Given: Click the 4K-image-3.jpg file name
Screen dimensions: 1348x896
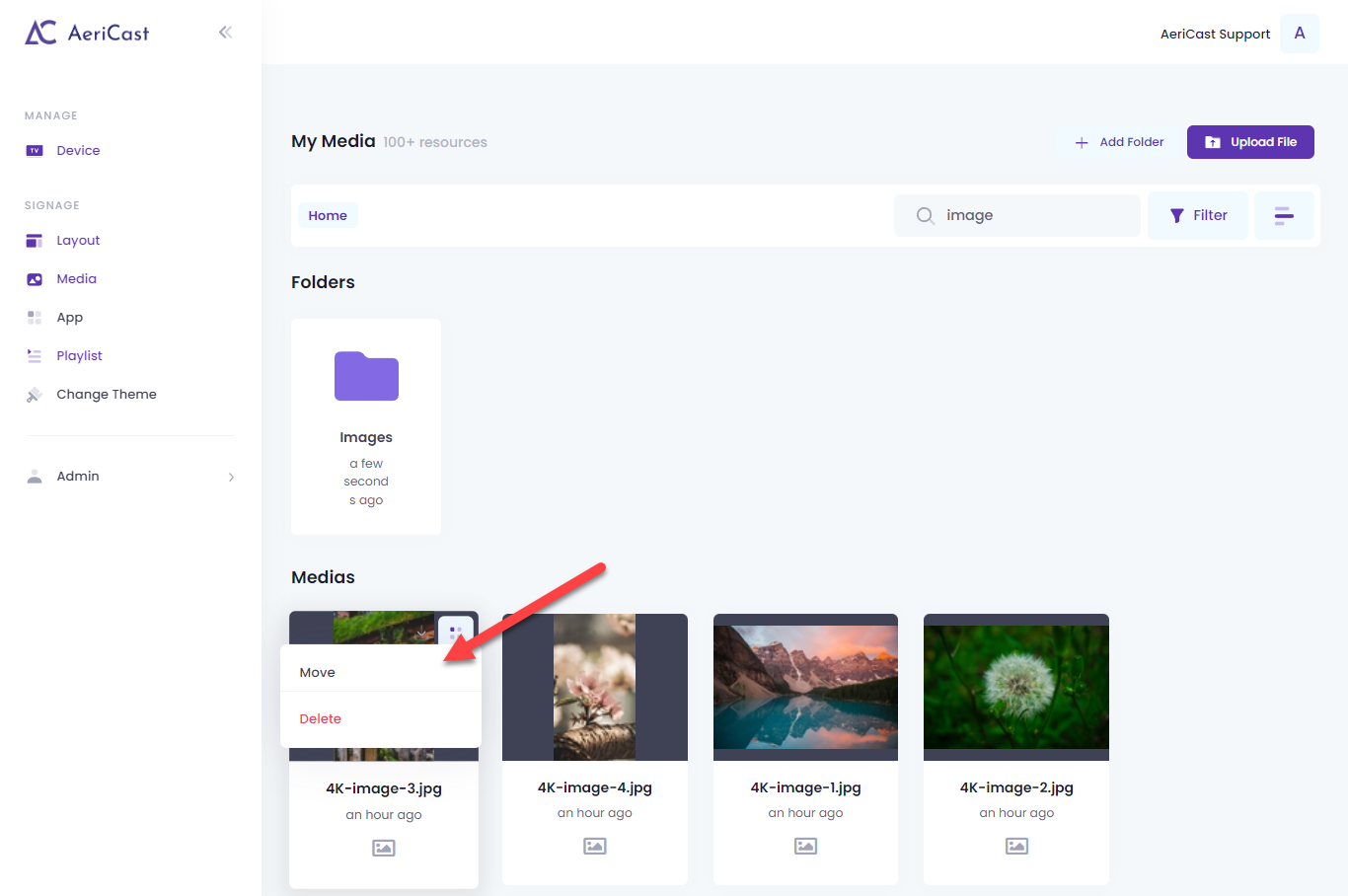Looking at the screenshot, I should point(384,788).
